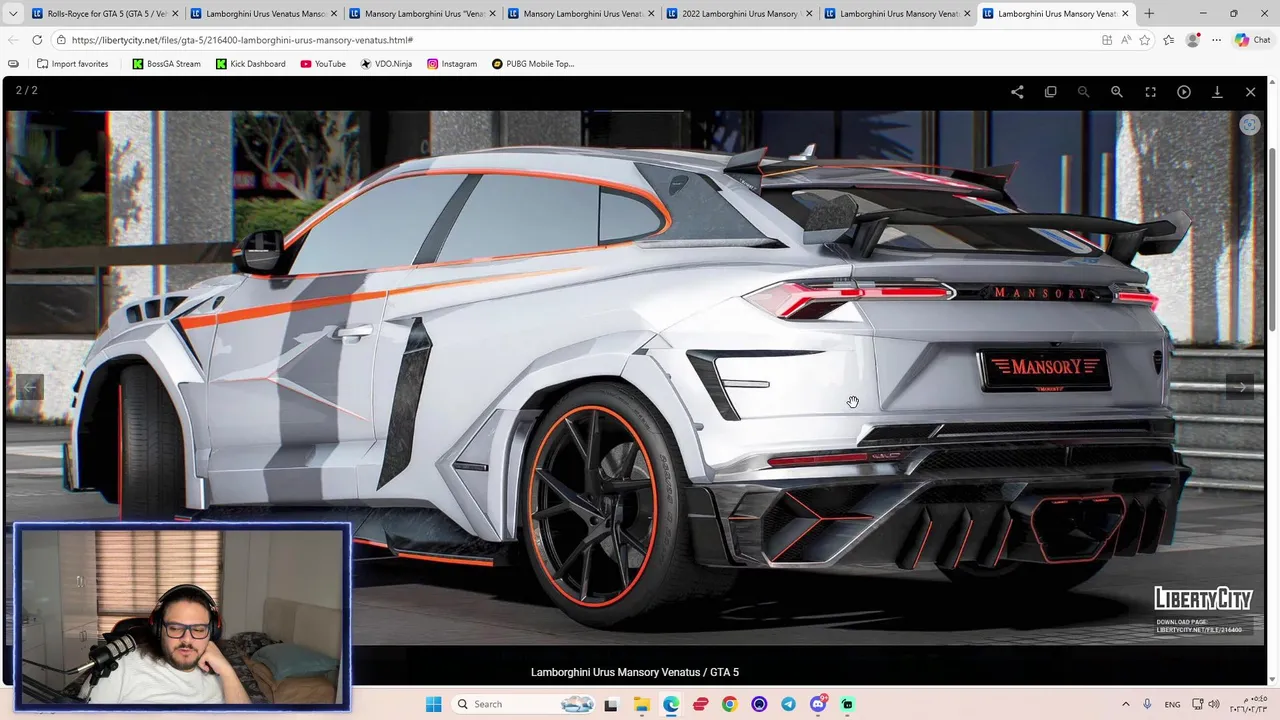This screenshot has width=1280, height=720.
Task: Open the Windows Start menu
Action: [x=433, y=704]
